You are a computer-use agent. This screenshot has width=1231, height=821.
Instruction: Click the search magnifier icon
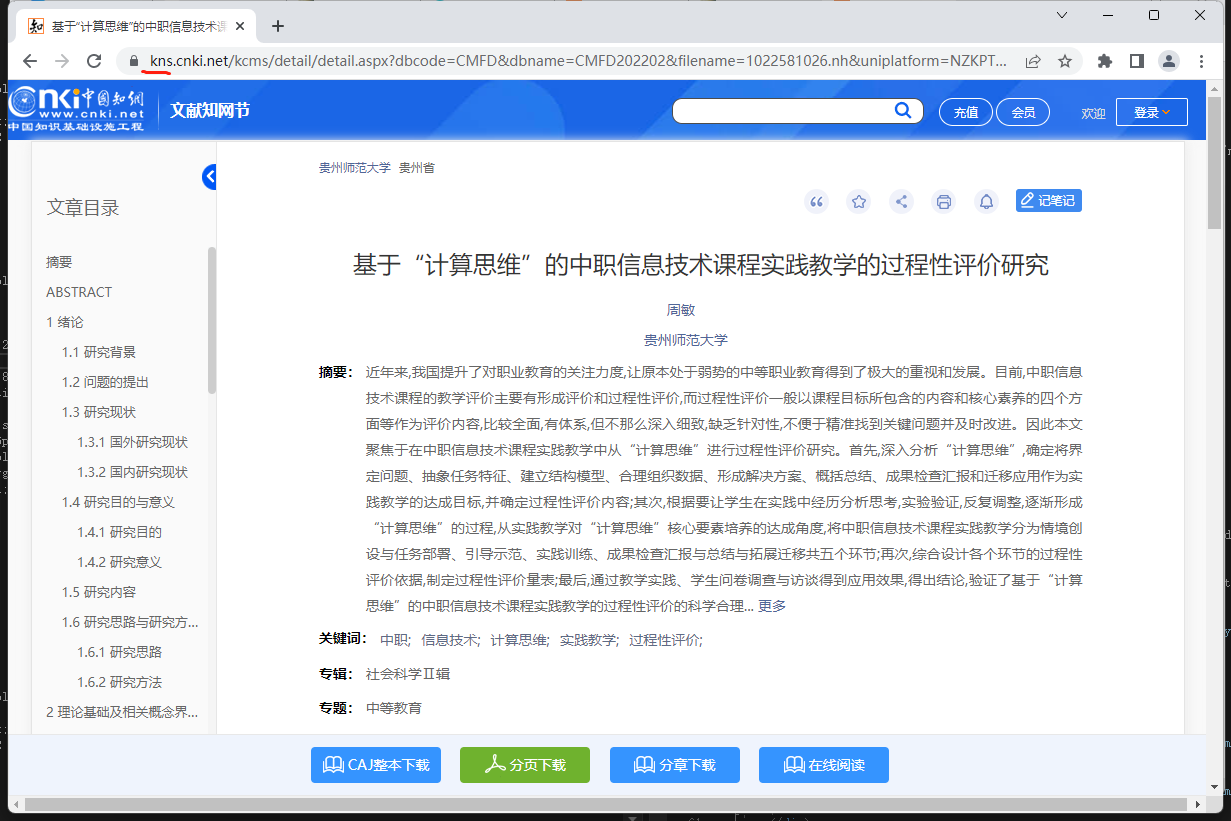pos(902,111)
